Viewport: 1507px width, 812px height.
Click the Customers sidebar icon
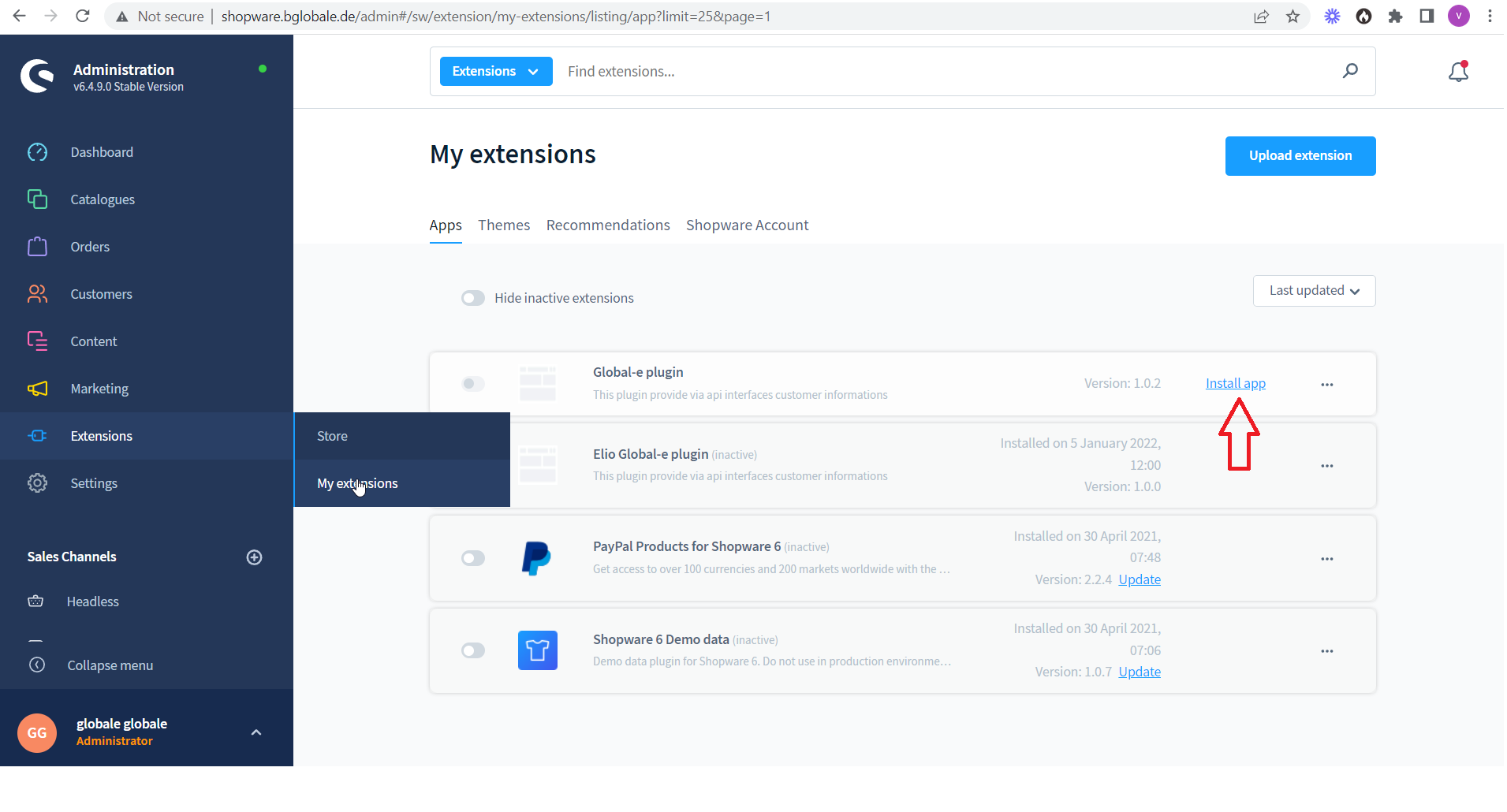(37, 293)
